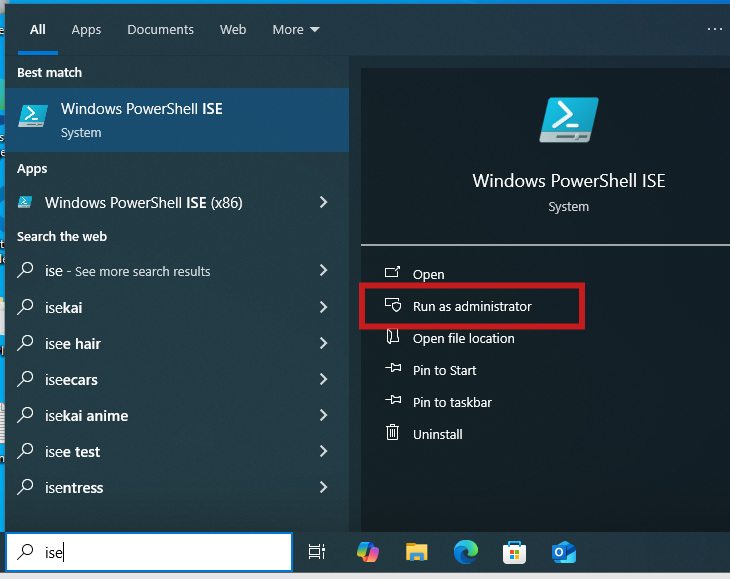This screenshot has width=730, height=579.
Task: Click the large PowerShell ISE icon in details pane
Action: [568, 120]
